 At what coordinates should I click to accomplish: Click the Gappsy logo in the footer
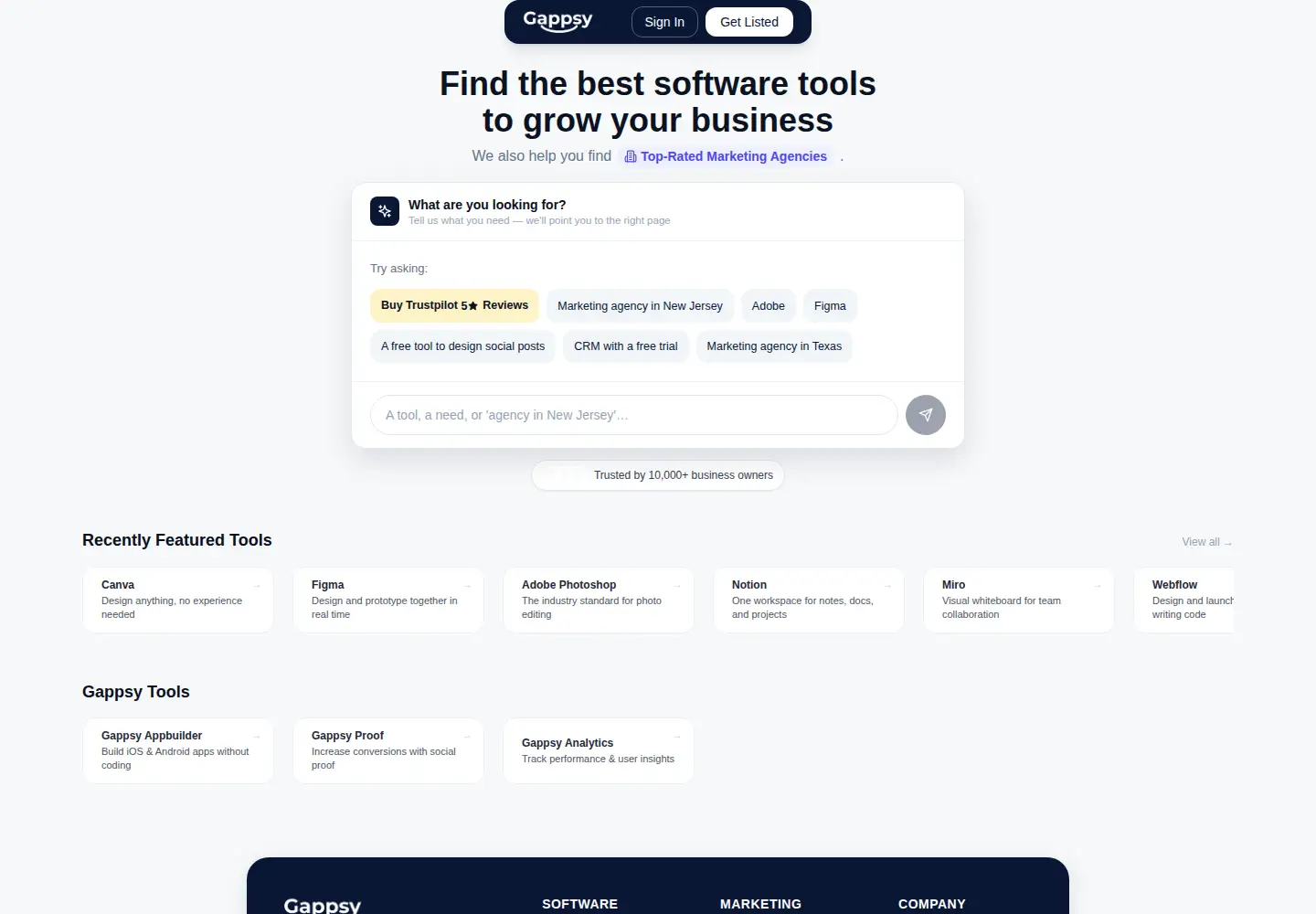coord(323,905)
